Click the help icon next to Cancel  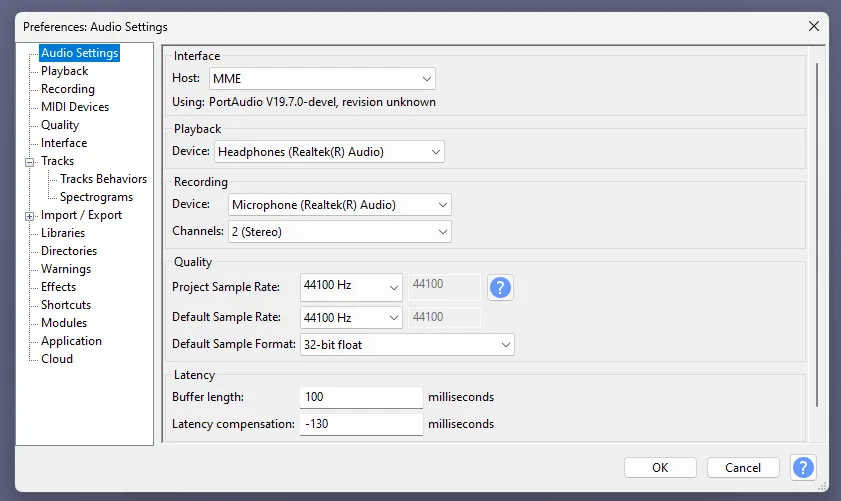[803, 467]
